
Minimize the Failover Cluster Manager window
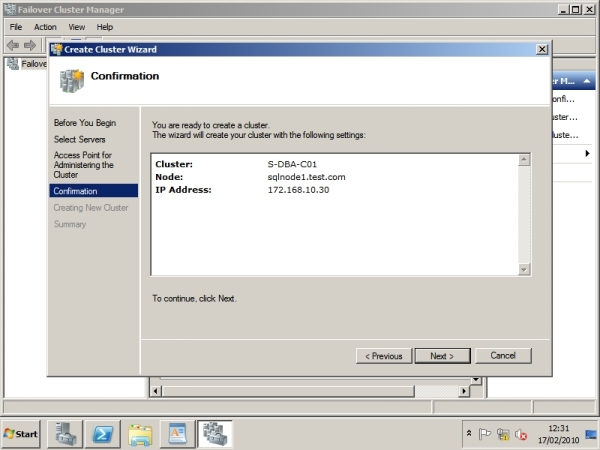(563, 10)
